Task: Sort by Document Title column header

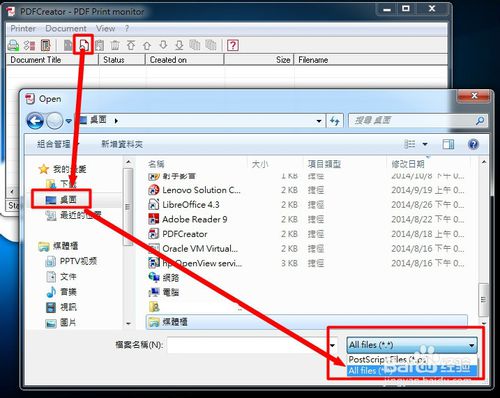Action: pos(52,60)
